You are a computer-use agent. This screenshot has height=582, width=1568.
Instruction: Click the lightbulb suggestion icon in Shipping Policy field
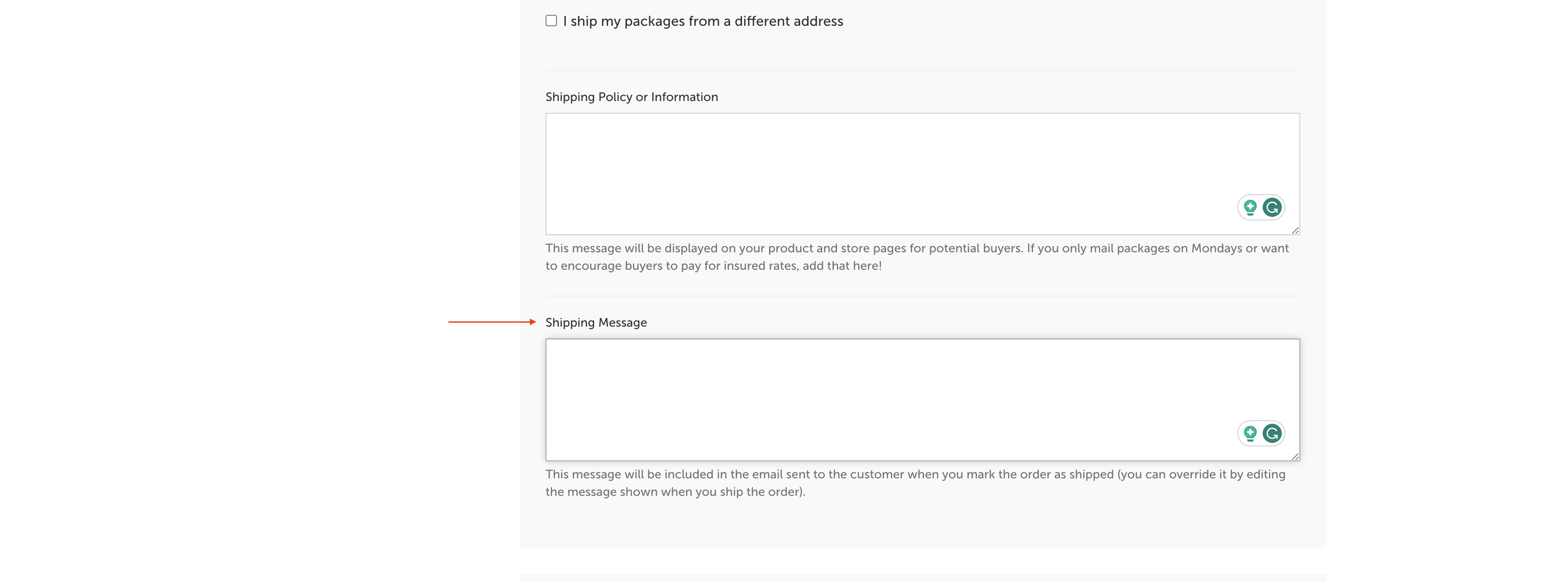(x=1249, y=207)
